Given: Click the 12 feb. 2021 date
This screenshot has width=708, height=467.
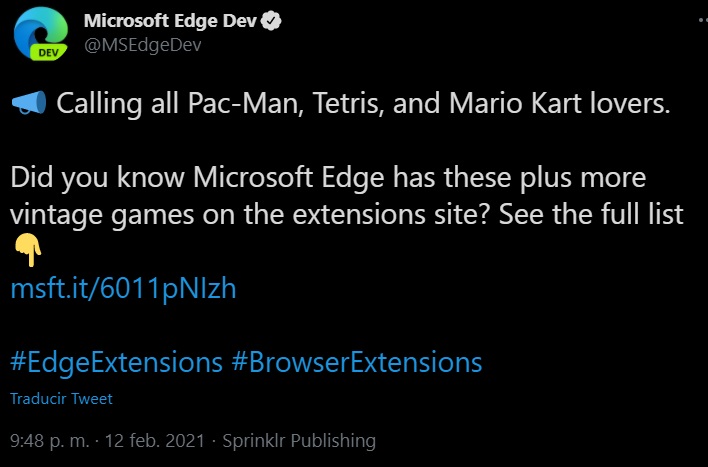Looking at the screenshot, I should (154, 440).
